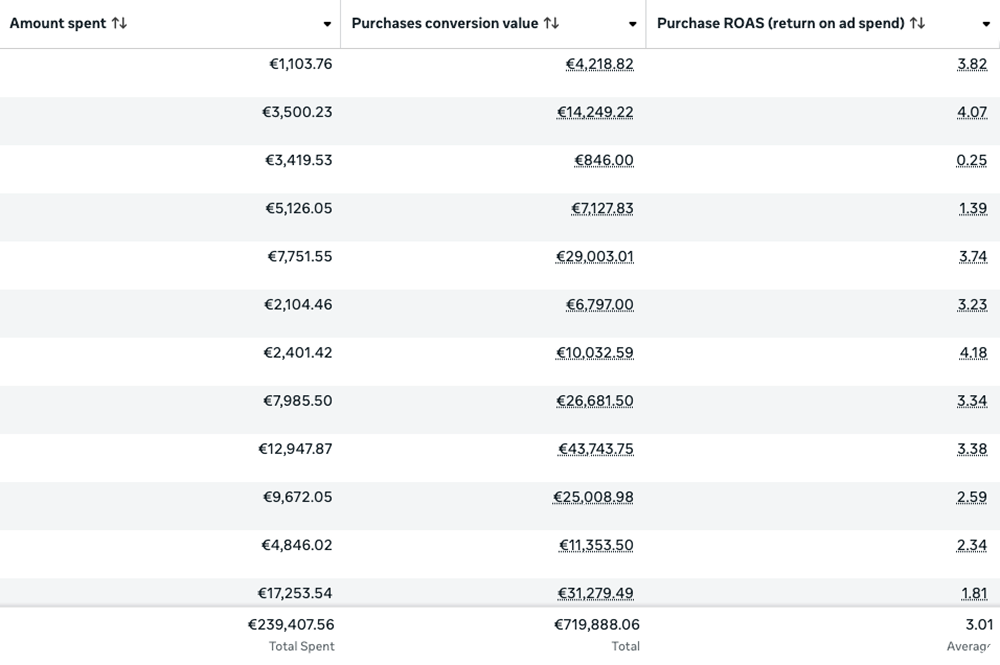The image size is (1000, 665).
Task: Click the 2.59 ROAS figure
Action: click(x=972, y=496)
